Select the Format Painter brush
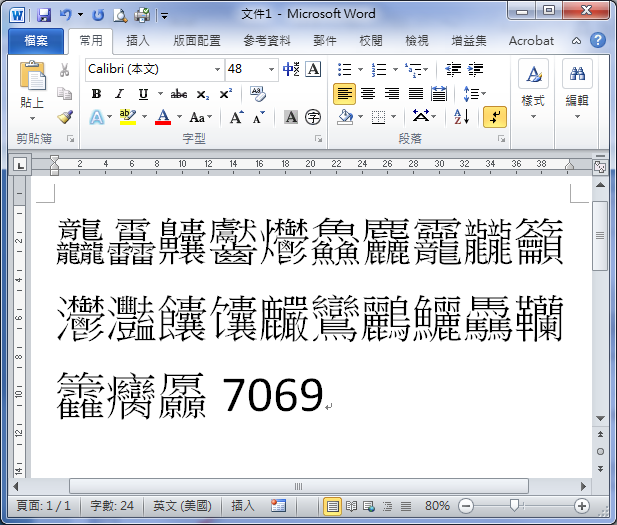Viewport: 617px width, 525px height. 65,117
